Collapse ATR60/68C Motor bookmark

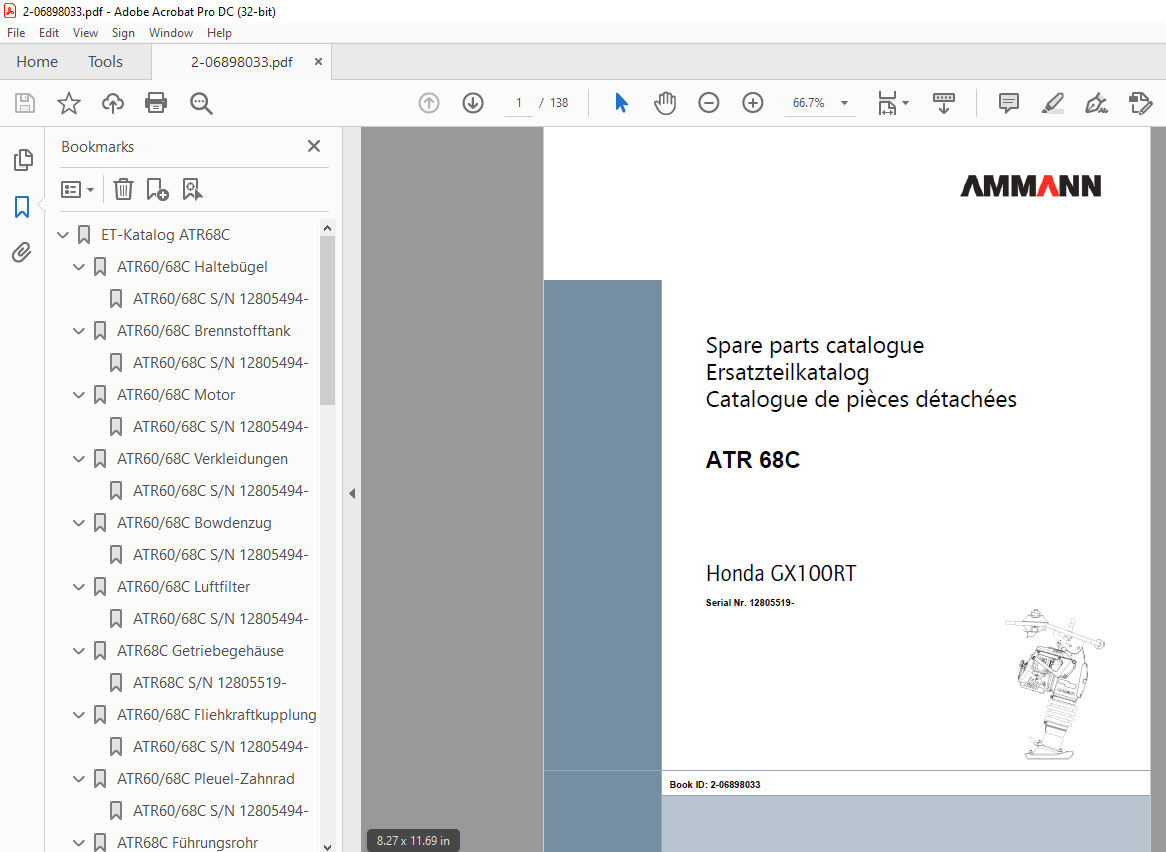pyautogui.click(x=79, y=395)
